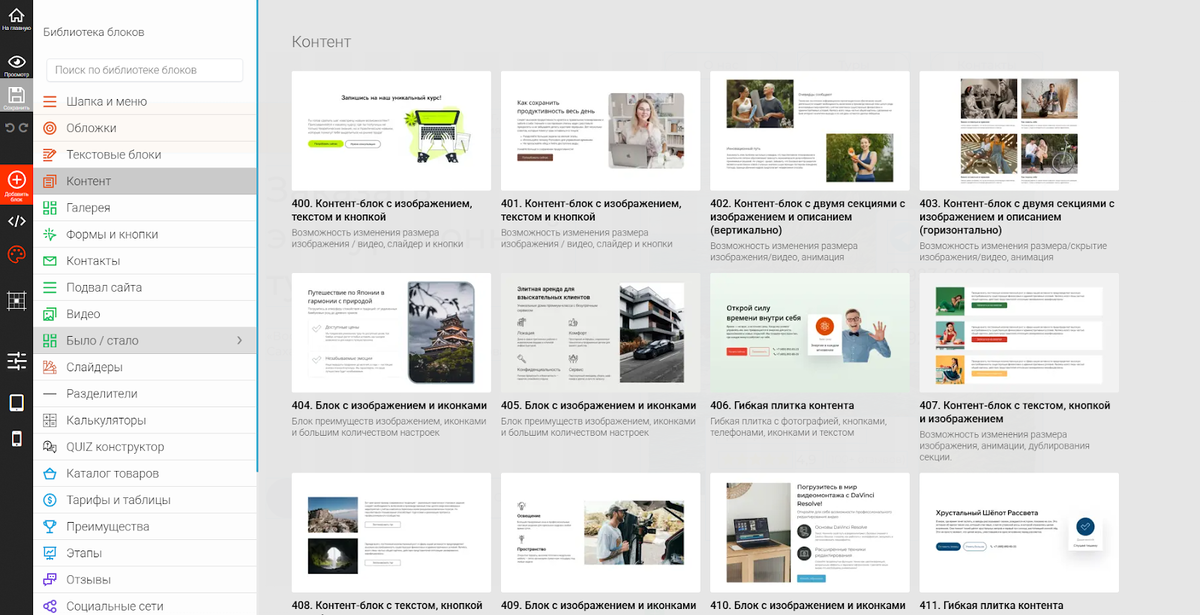Screen dimensions: 1200x615
Task: Select block 411 Хрустальный Шёпот thumbnail
Action: [1019, 533]
